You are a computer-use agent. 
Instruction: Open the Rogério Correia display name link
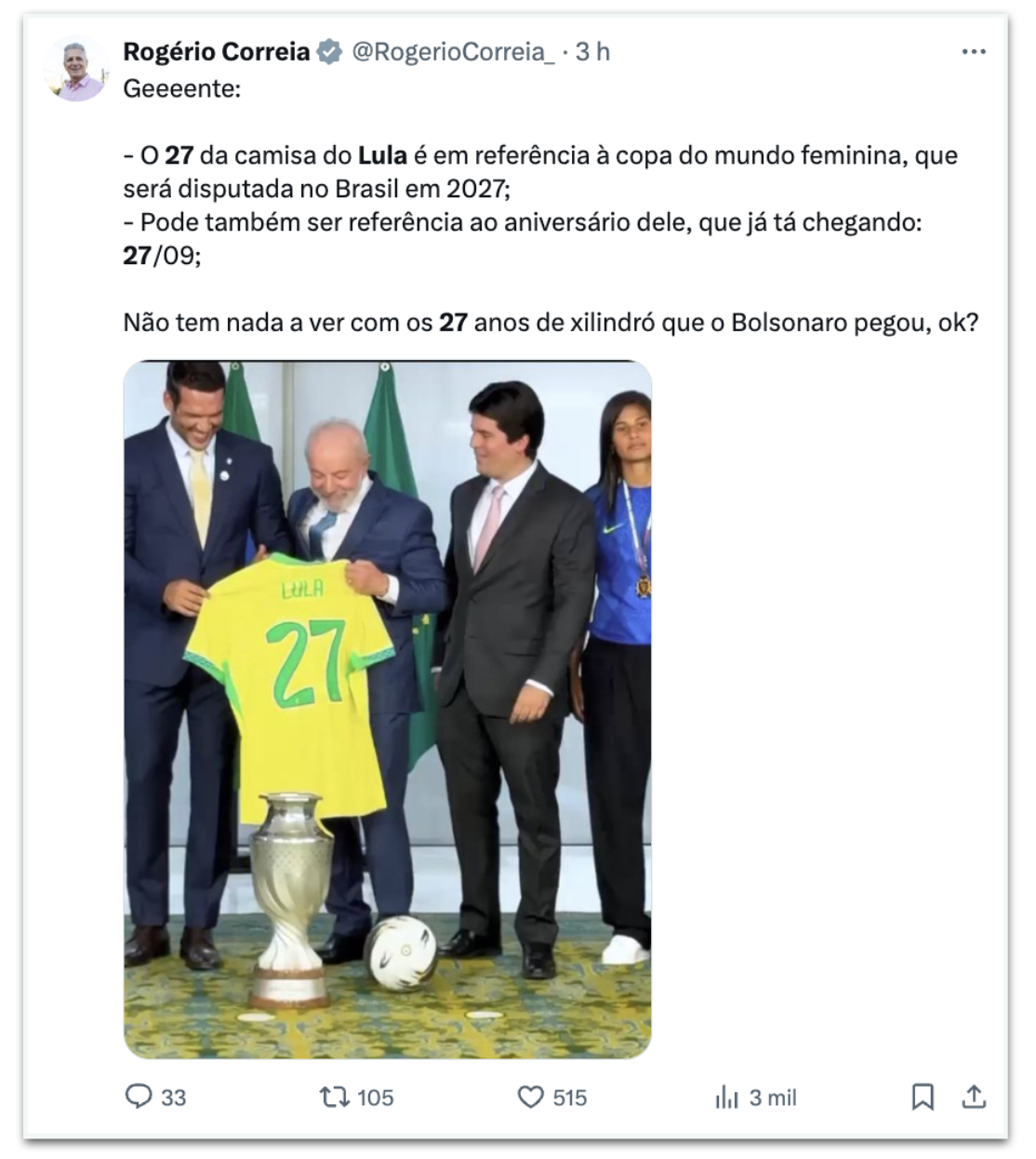click(217, 52)
